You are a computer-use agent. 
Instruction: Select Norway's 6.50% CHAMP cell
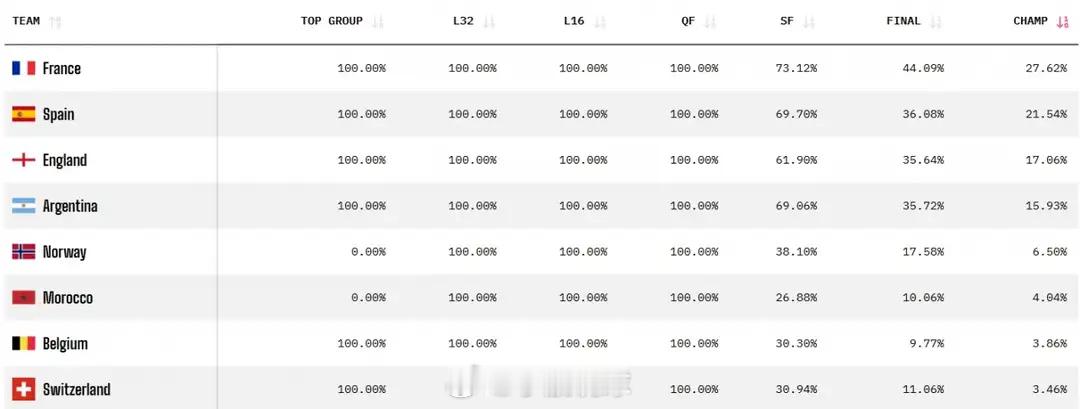pyautogui.click(x=1050, y=252)
